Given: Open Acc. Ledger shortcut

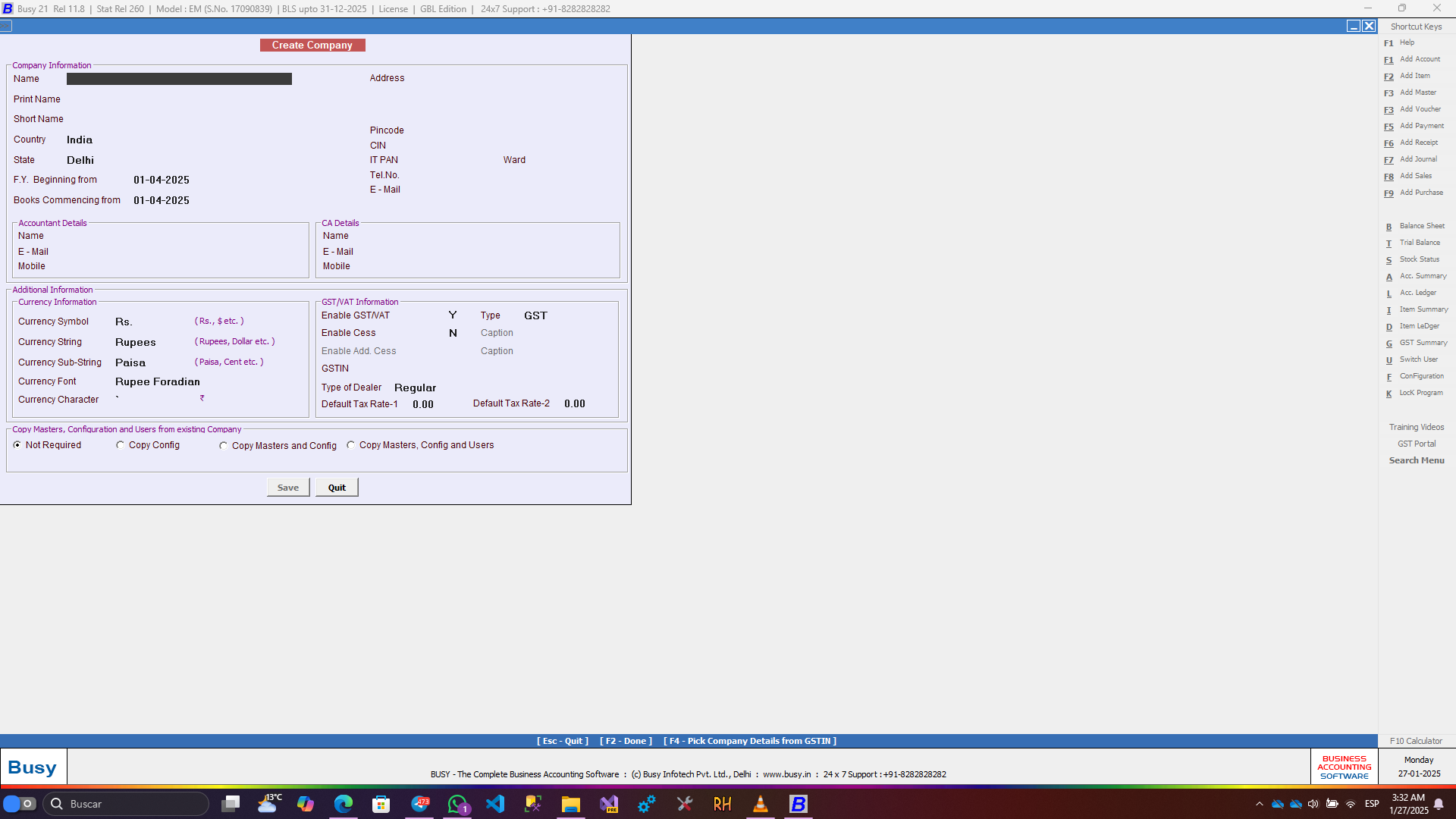Looking at the screenshot, I should click(x=1410, y=293).
